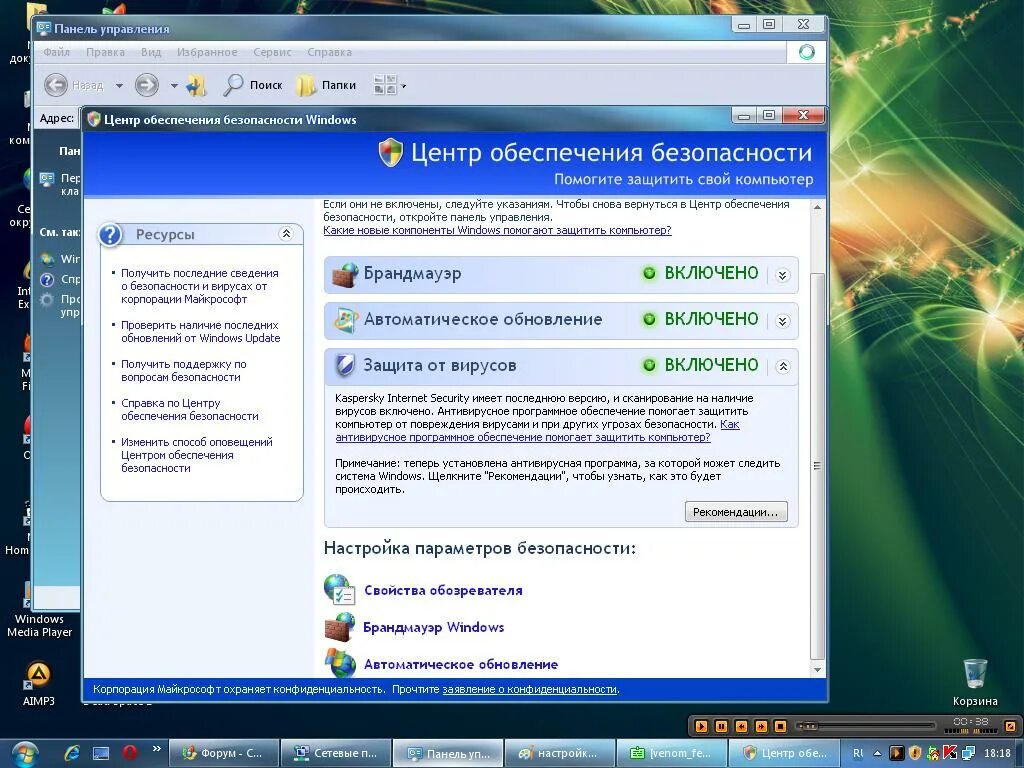Screen dimensions: 1024x768
Task: Expand the Автоматическое обновление section chevron
Action: point(782,321)
